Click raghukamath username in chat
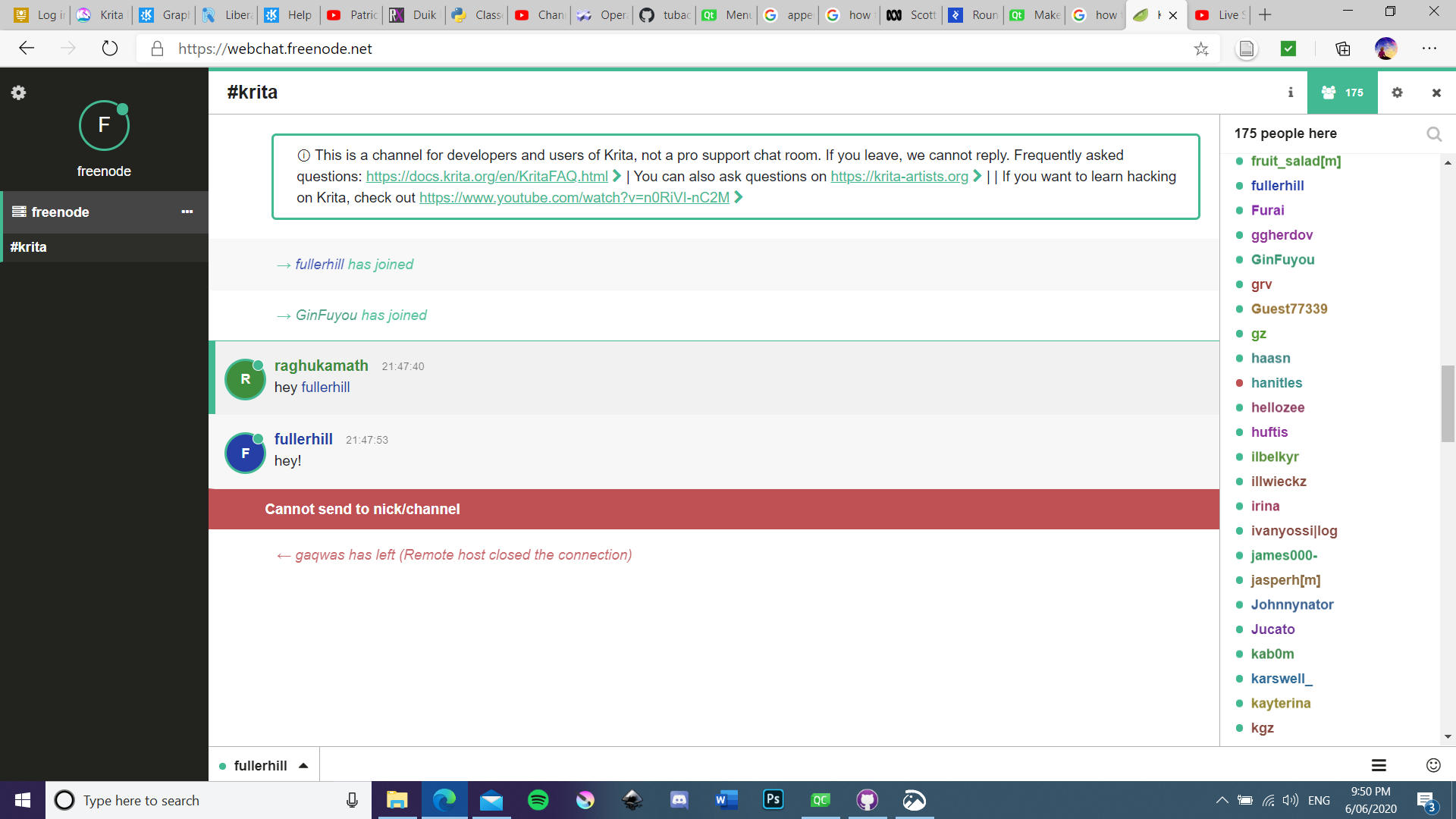The width and height of the screenshot is (1456, 819). [x=321, y=366]
